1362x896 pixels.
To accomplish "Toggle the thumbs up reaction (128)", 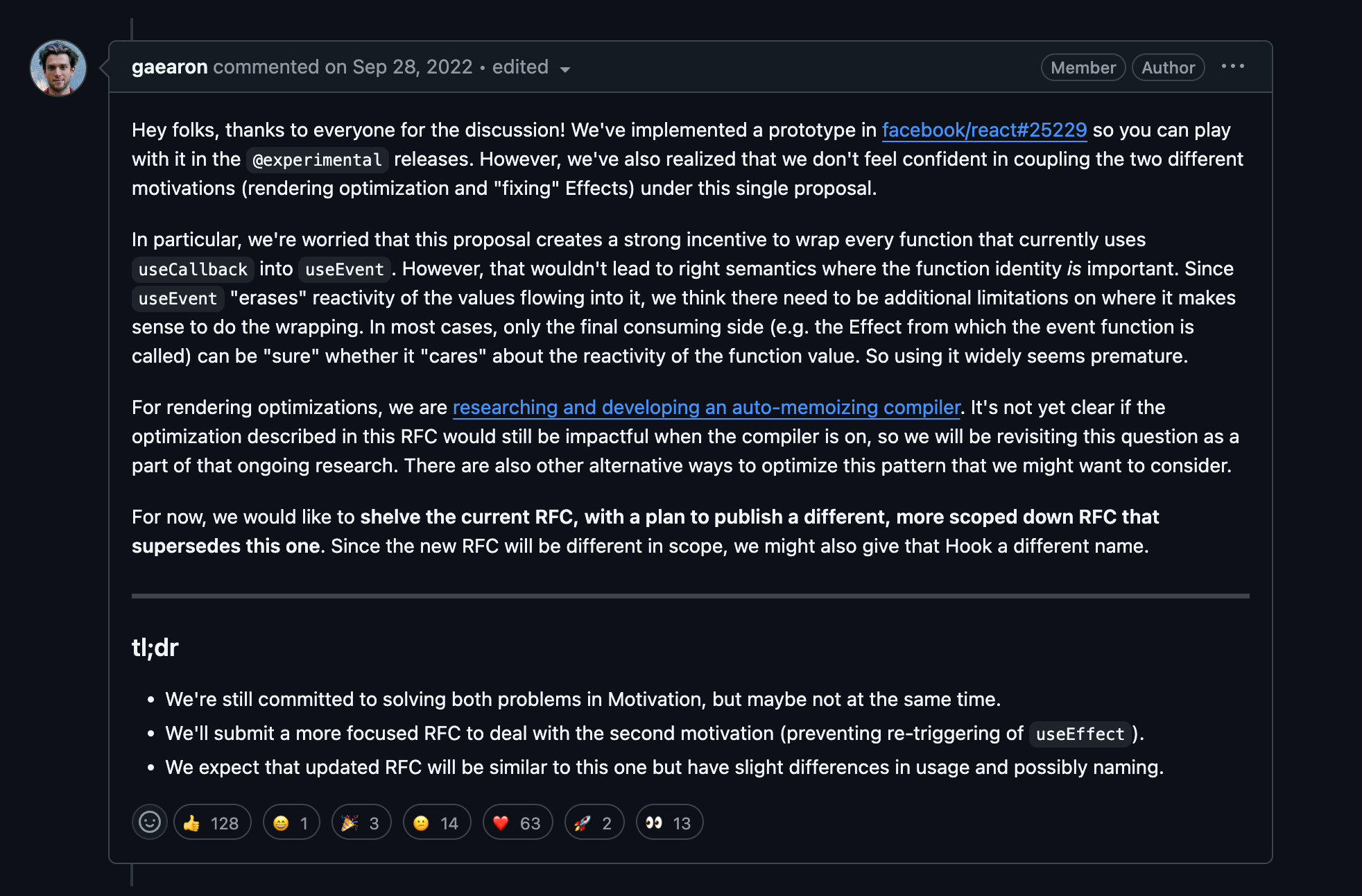I will [212, 822].
